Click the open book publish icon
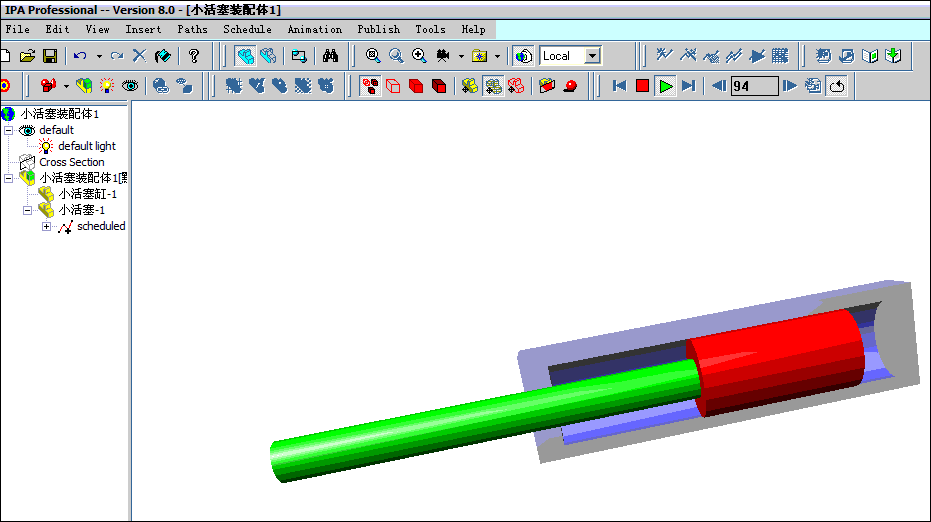This screenshot has width=931, height=522. point(870,56)
